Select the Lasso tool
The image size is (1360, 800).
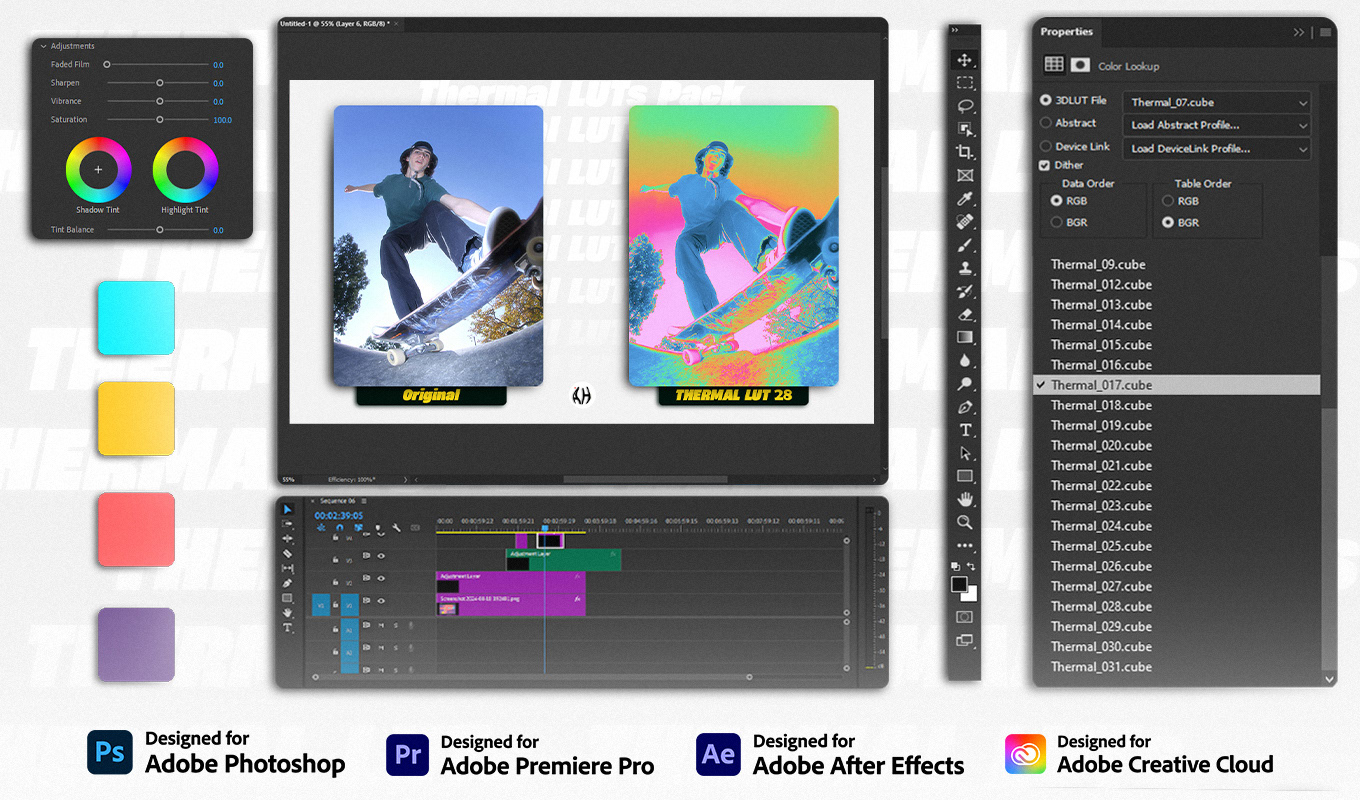pos(965,106)
